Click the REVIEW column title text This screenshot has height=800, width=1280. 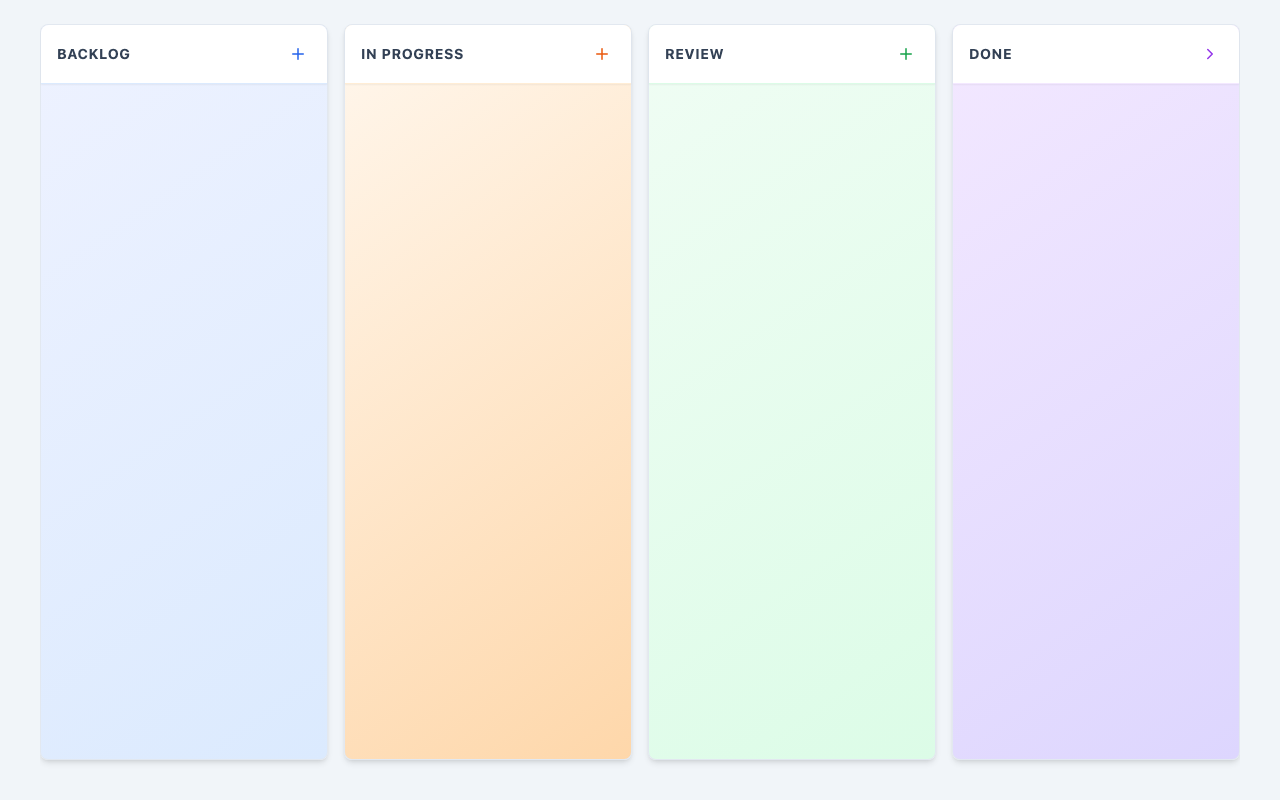(694, 54)
